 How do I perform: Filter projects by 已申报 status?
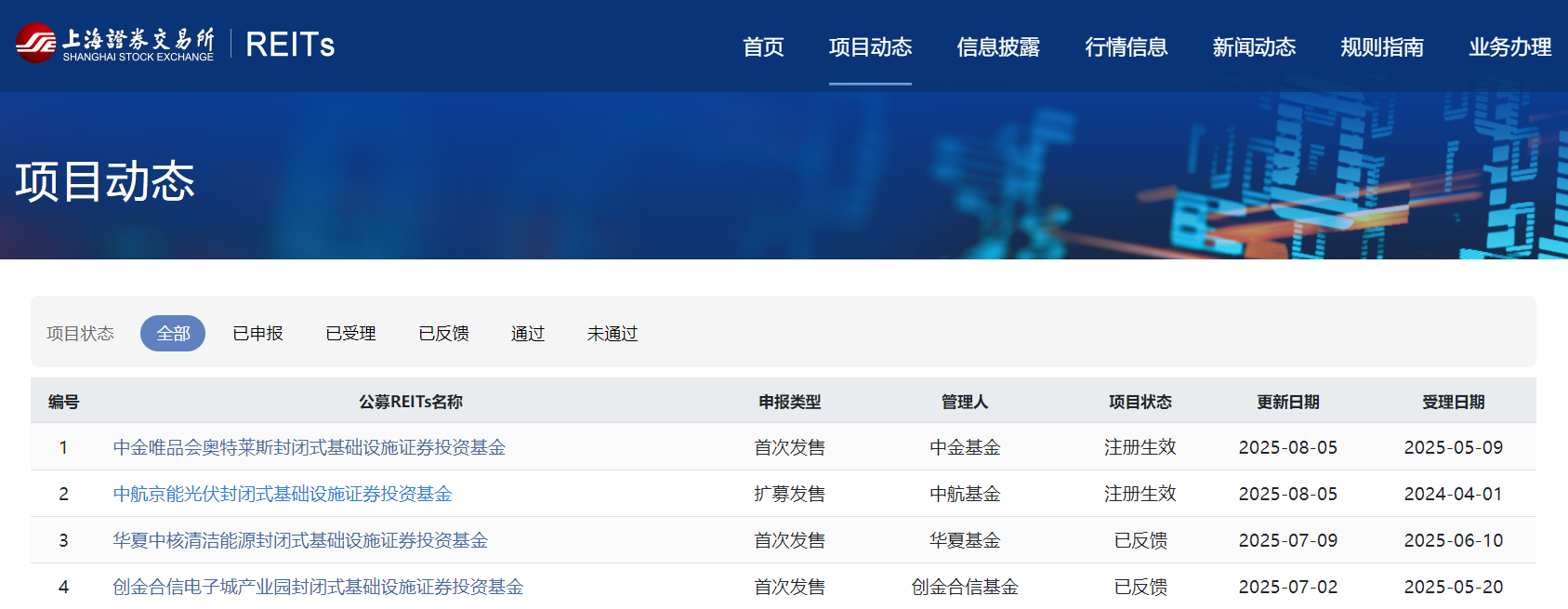click(257, 333)
